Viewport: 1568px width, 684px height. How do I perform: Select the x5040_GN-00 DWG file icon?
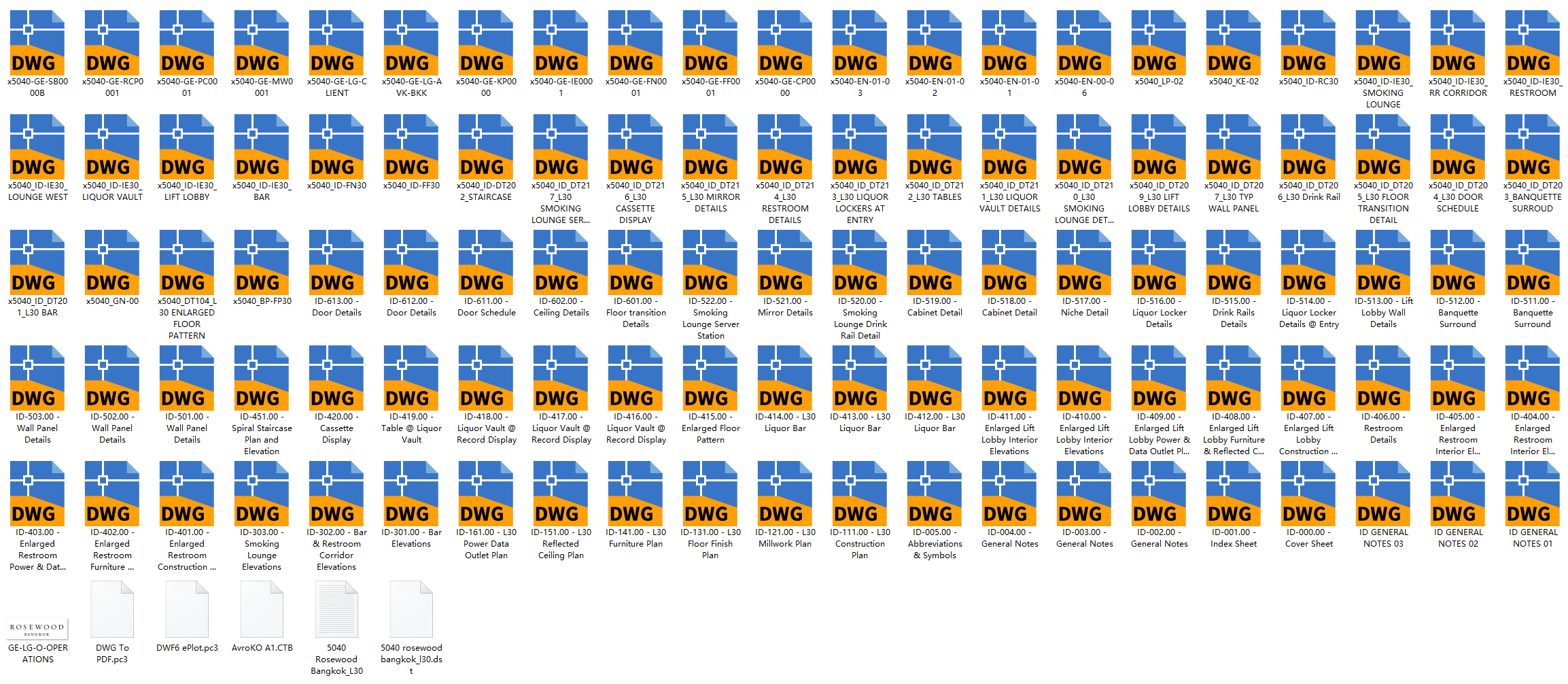[112, 262]
